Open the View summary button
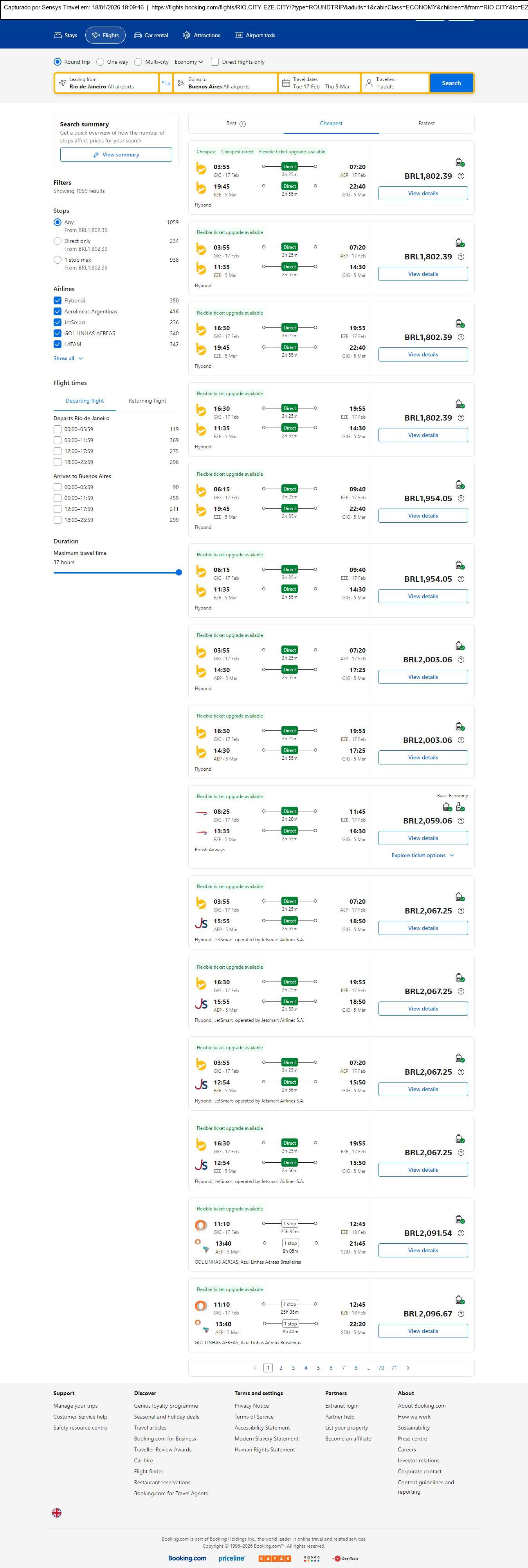 click(116, 155)
